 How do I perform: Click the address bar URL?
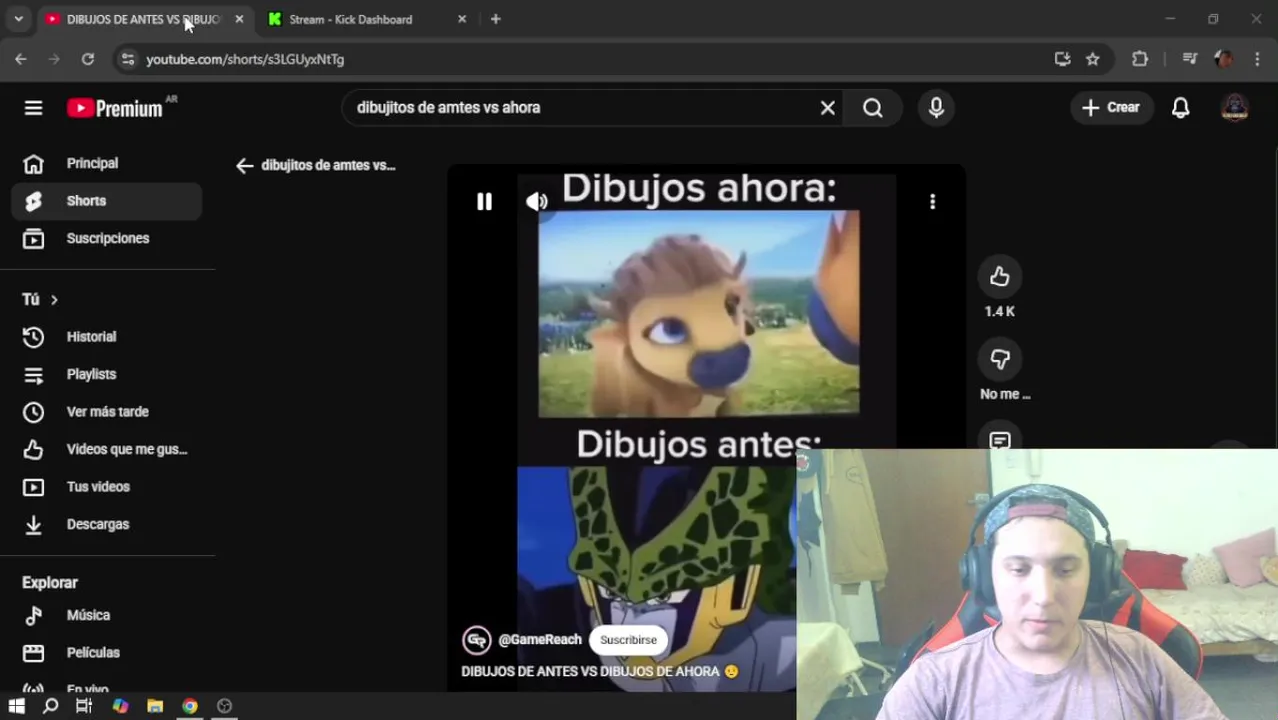(245, 59)
